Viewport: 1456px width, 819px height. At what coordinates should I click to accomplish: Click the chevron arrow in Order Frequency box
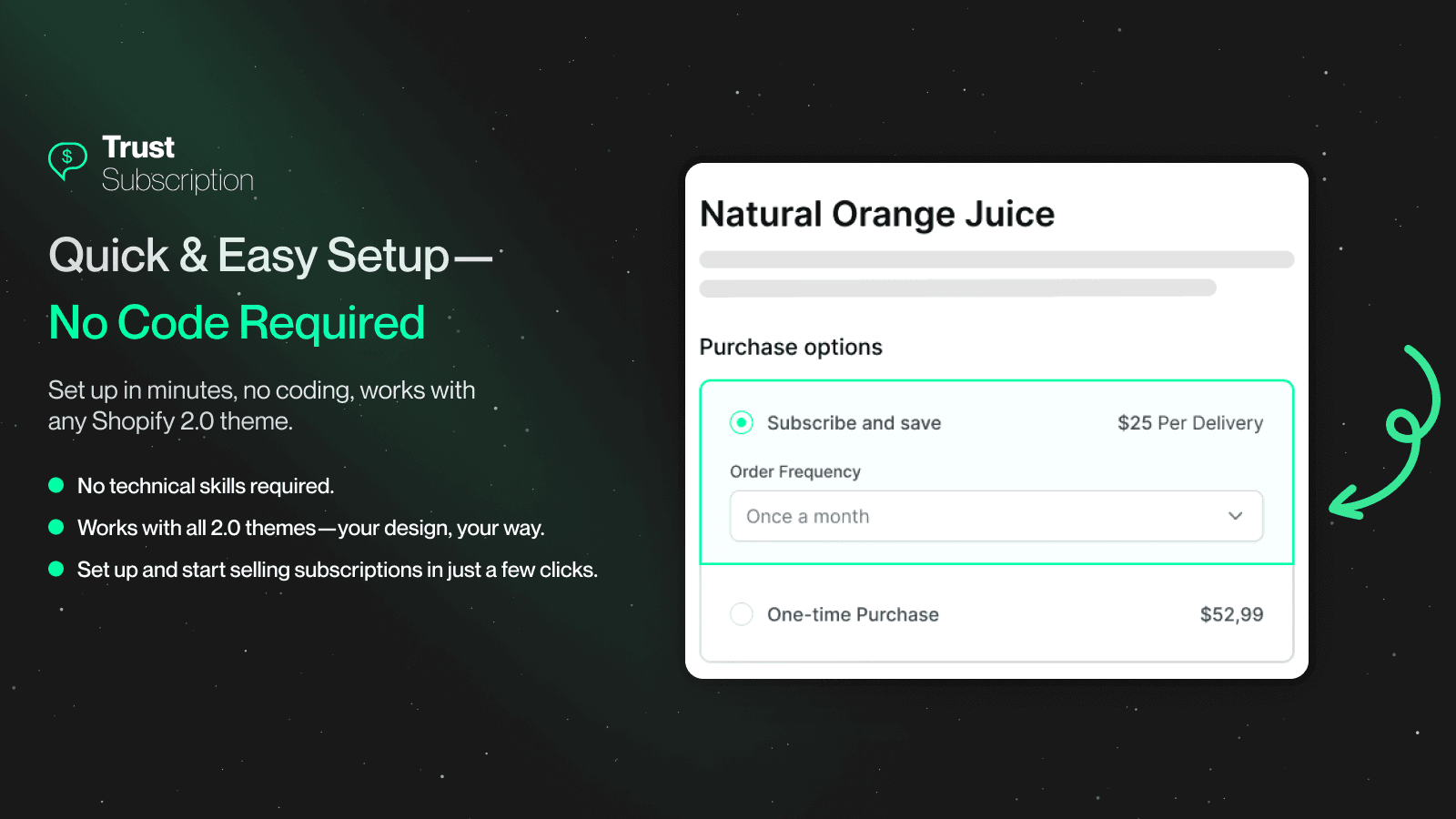point(1235,516)
